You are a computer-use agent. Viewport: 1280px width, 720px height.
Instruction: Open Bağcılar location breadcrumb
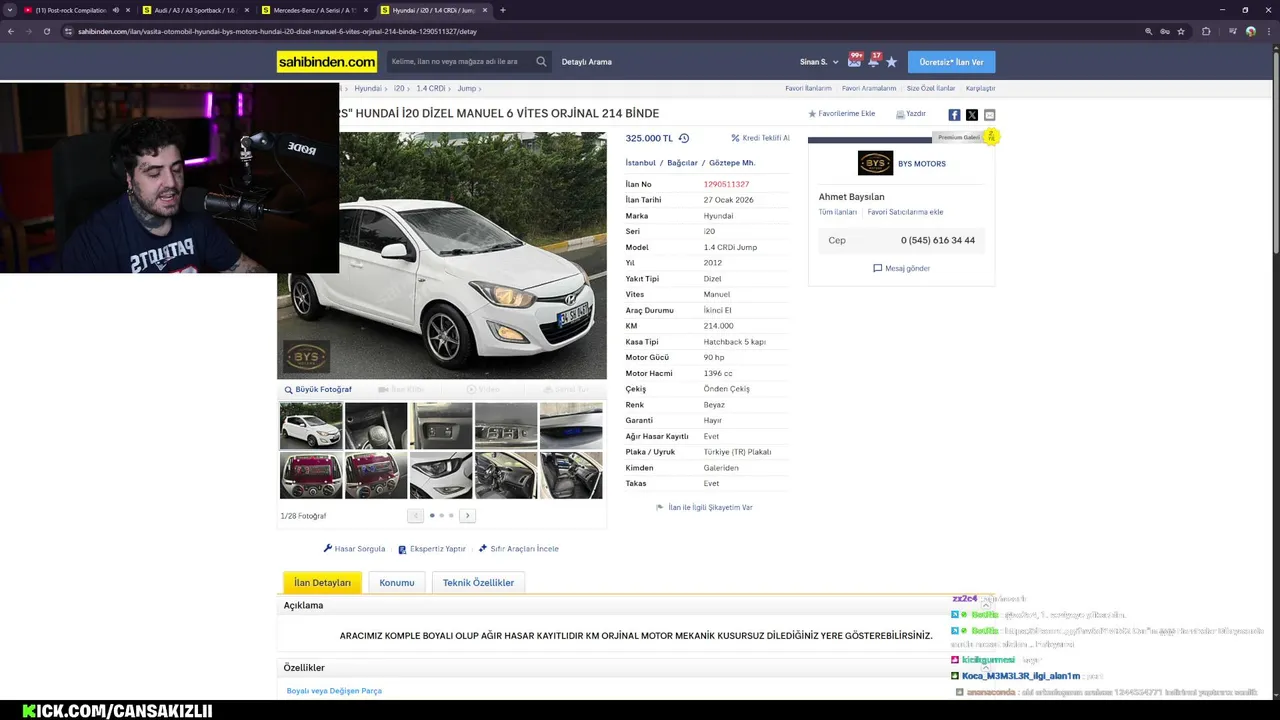[682, 163]
